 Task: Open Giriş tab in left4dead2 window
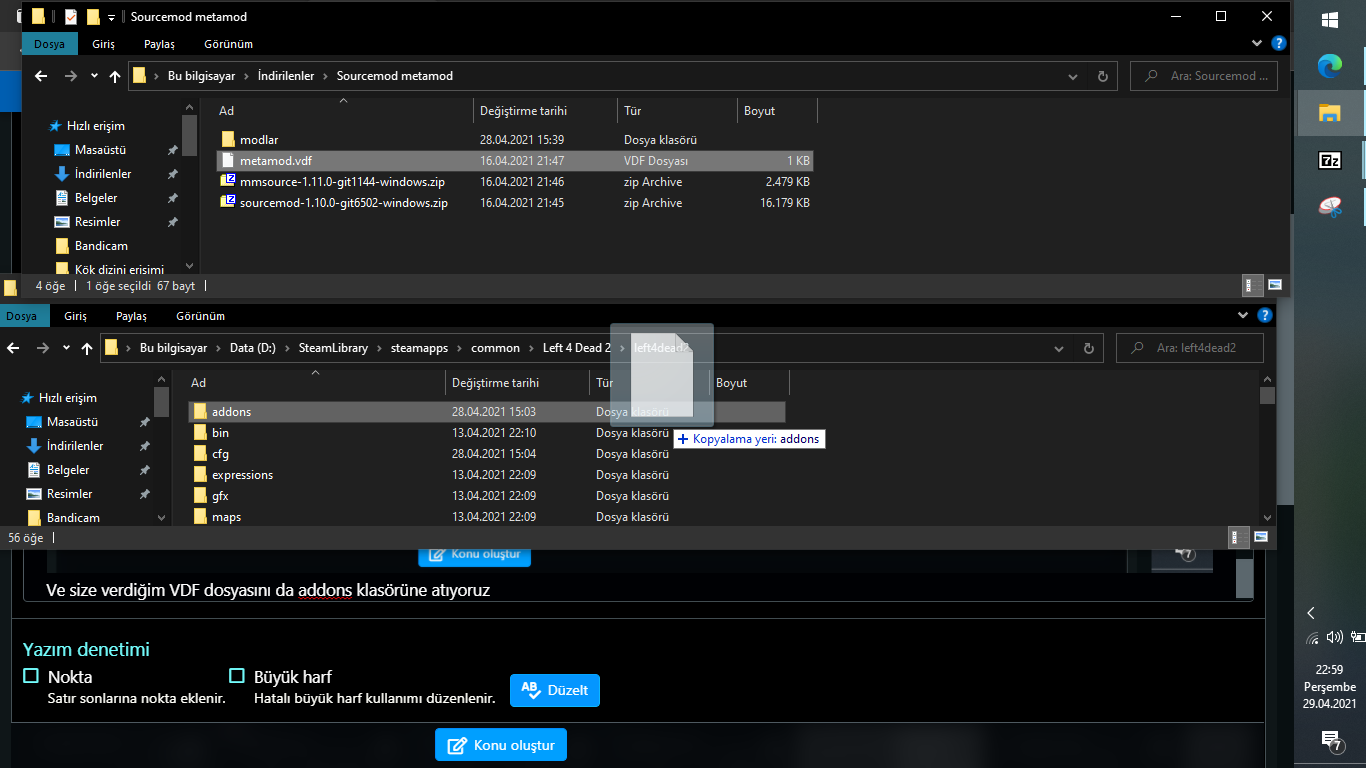point(76,316)
